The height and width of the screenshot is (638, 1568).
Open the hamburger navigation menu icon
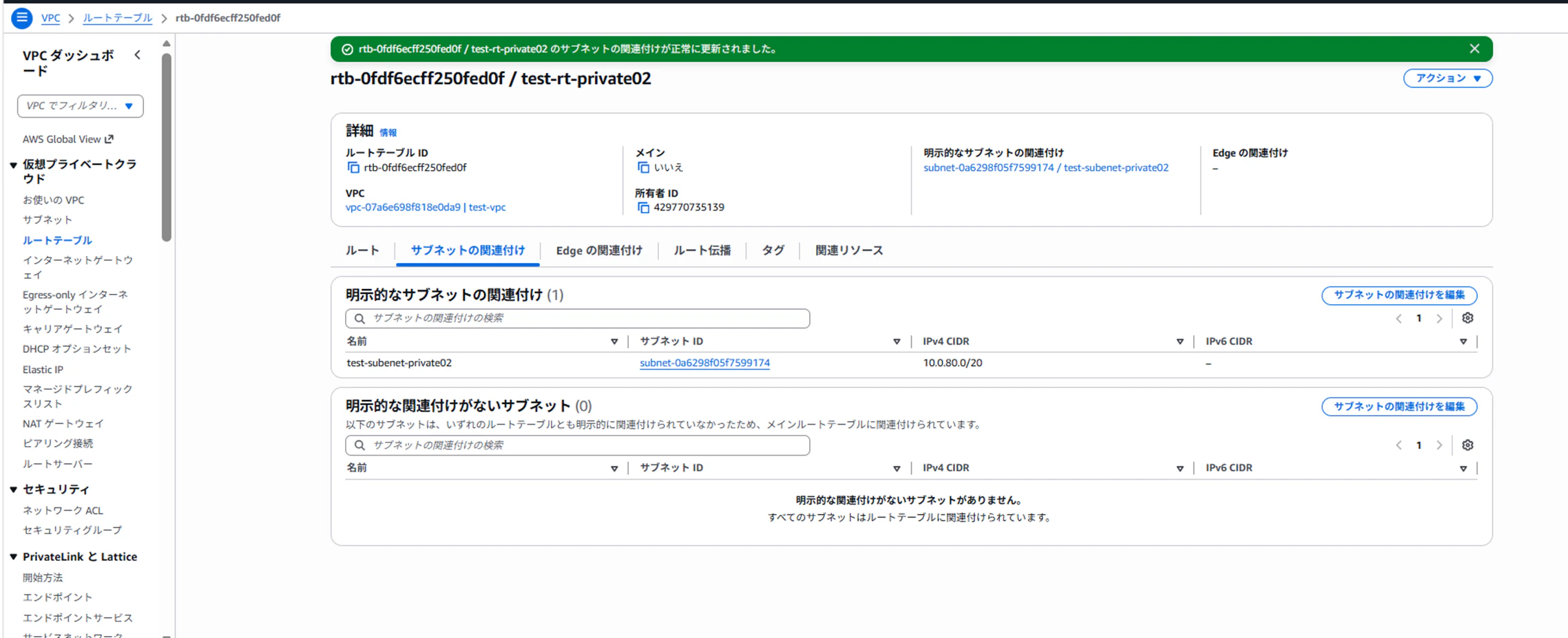pyautogui.click(x=21, y=18)
